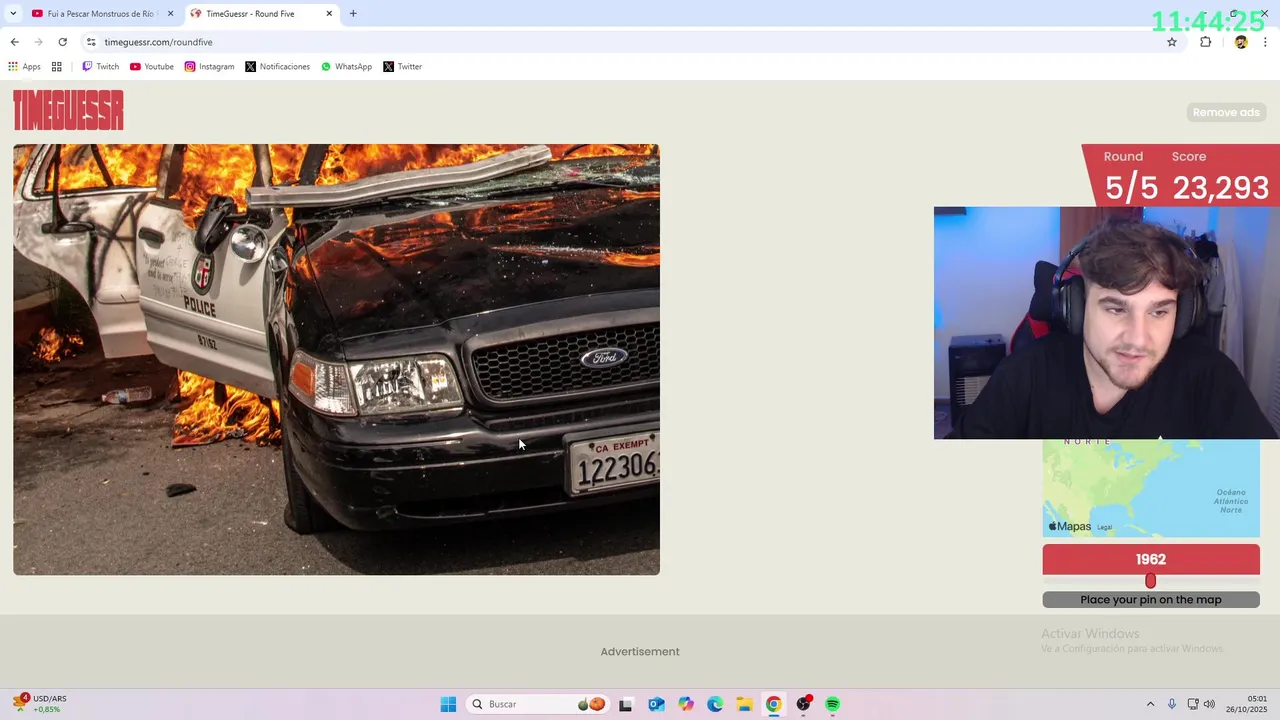
Task: Click the microphone tray icon
Action: pyautogui.click(x=1172, y=704)
